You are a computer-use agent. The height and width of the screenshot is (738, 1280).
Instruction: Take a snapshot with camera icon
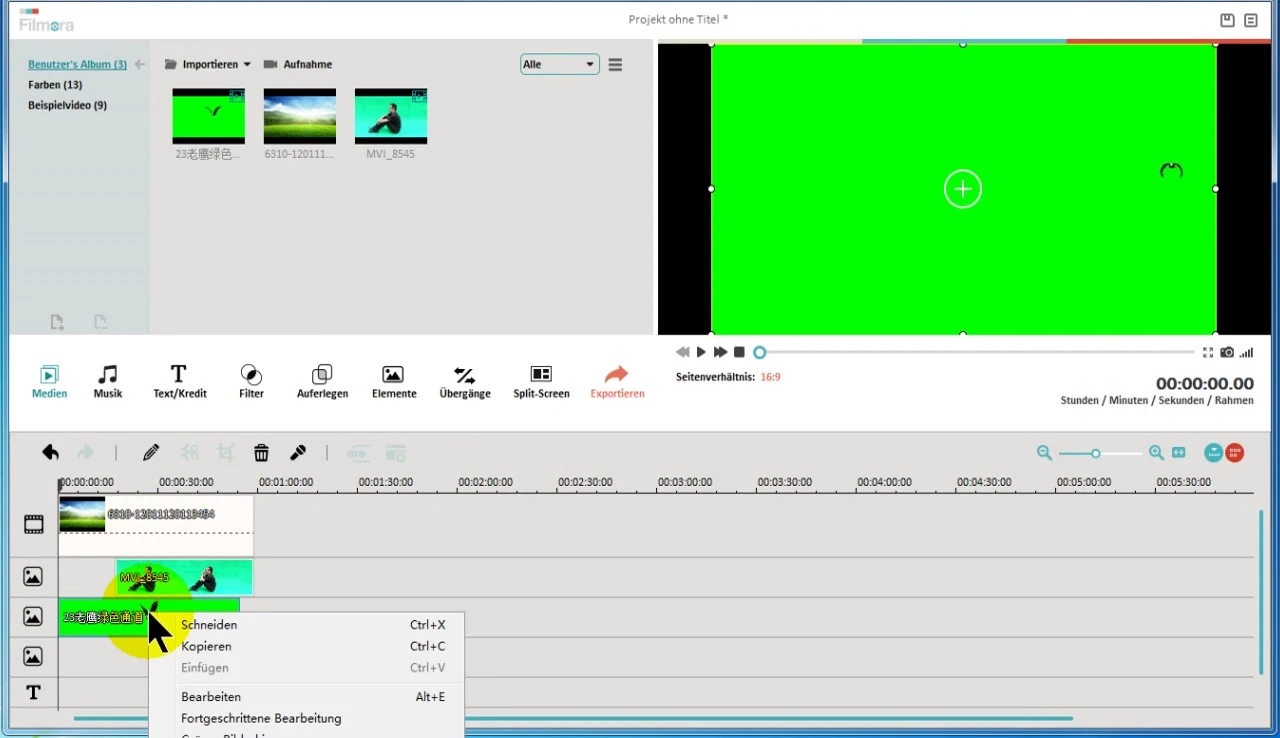tap(1227, 352)
